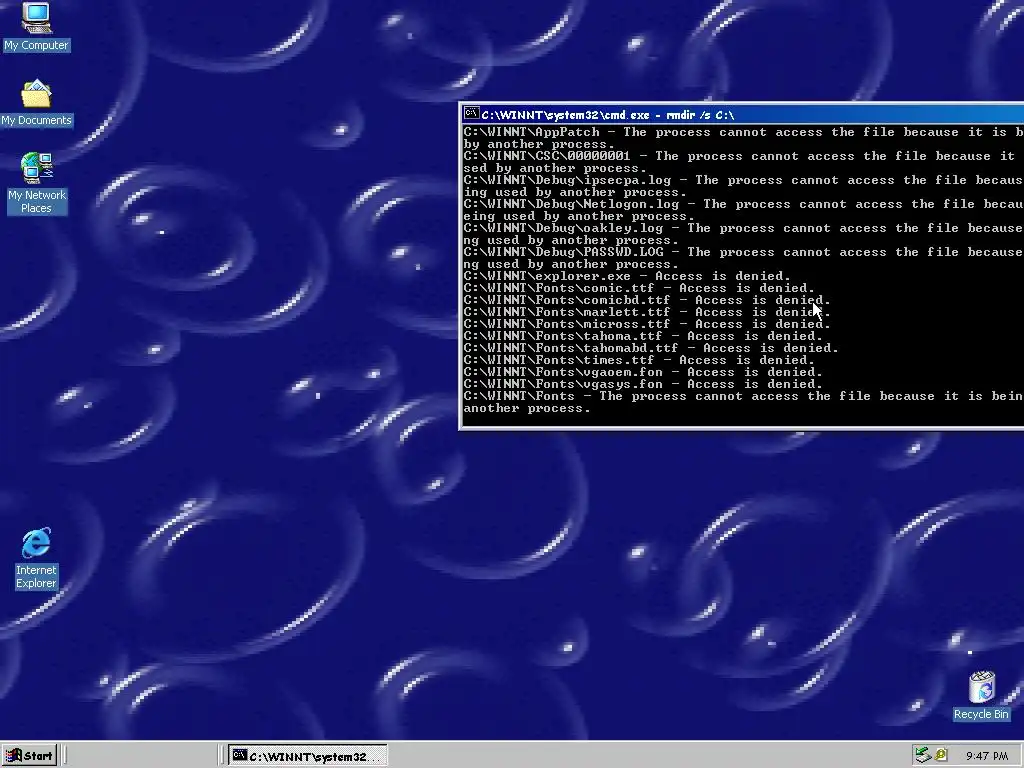Viewport: 1024px width, 768px height.
Task: Click the 9:47 PM clock
Action: [987, 756]
